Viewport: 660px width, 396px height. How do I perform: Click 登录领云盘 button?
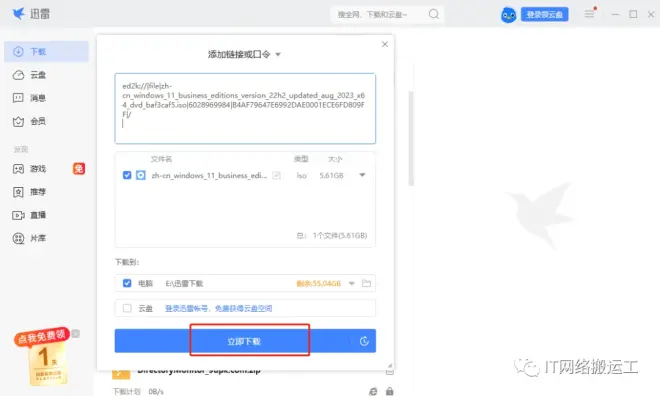(x=545, y=14)
